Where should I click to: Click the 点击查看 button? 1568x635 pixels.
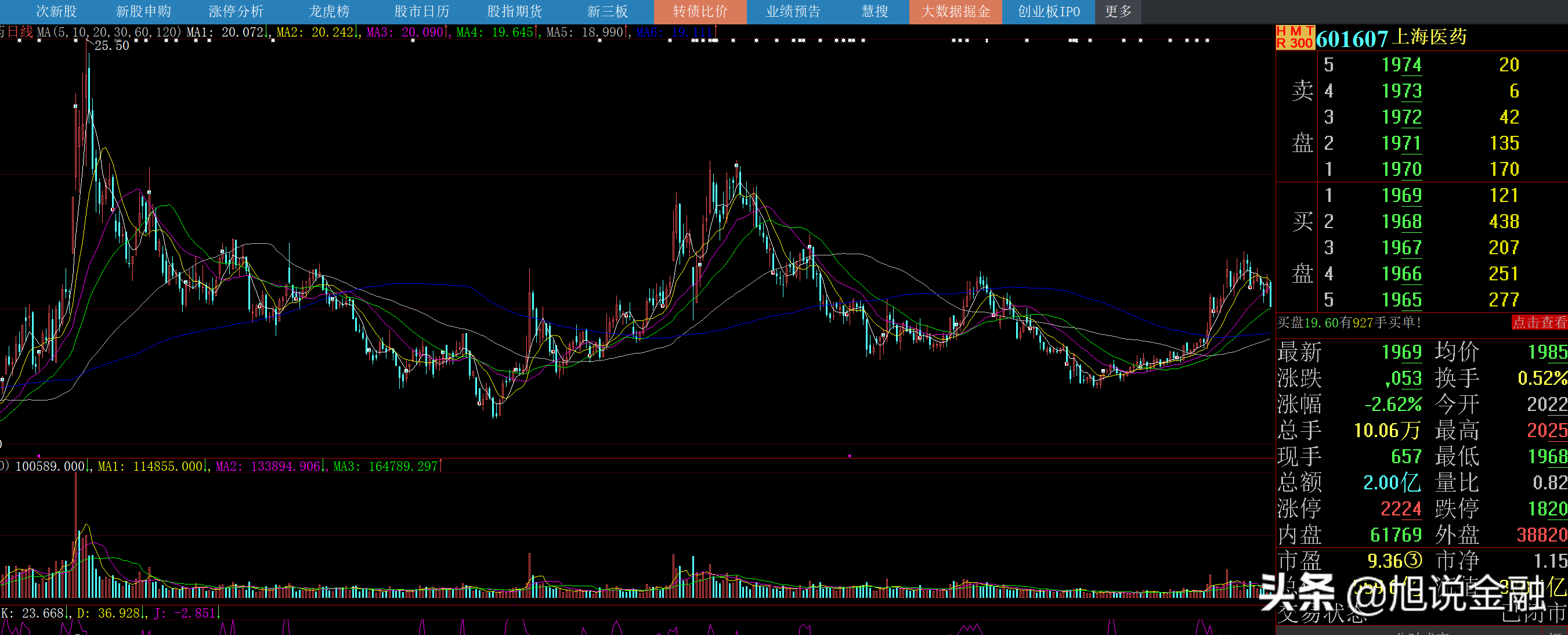pyautogui.click(x=1540, y=323)
